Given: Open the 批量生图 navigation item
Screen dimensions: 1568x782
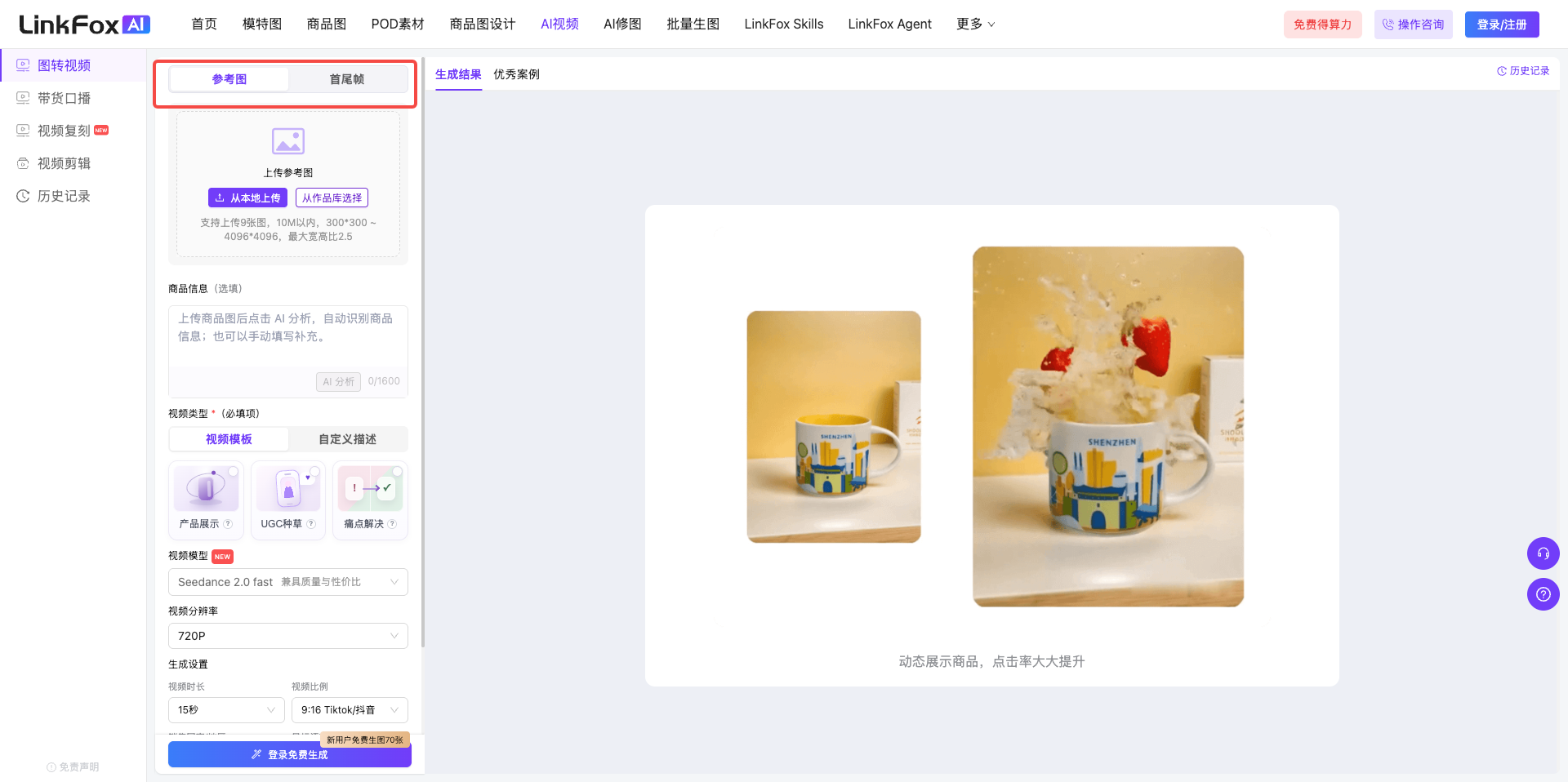Looking at the screenshot, I should coord(693,24).
